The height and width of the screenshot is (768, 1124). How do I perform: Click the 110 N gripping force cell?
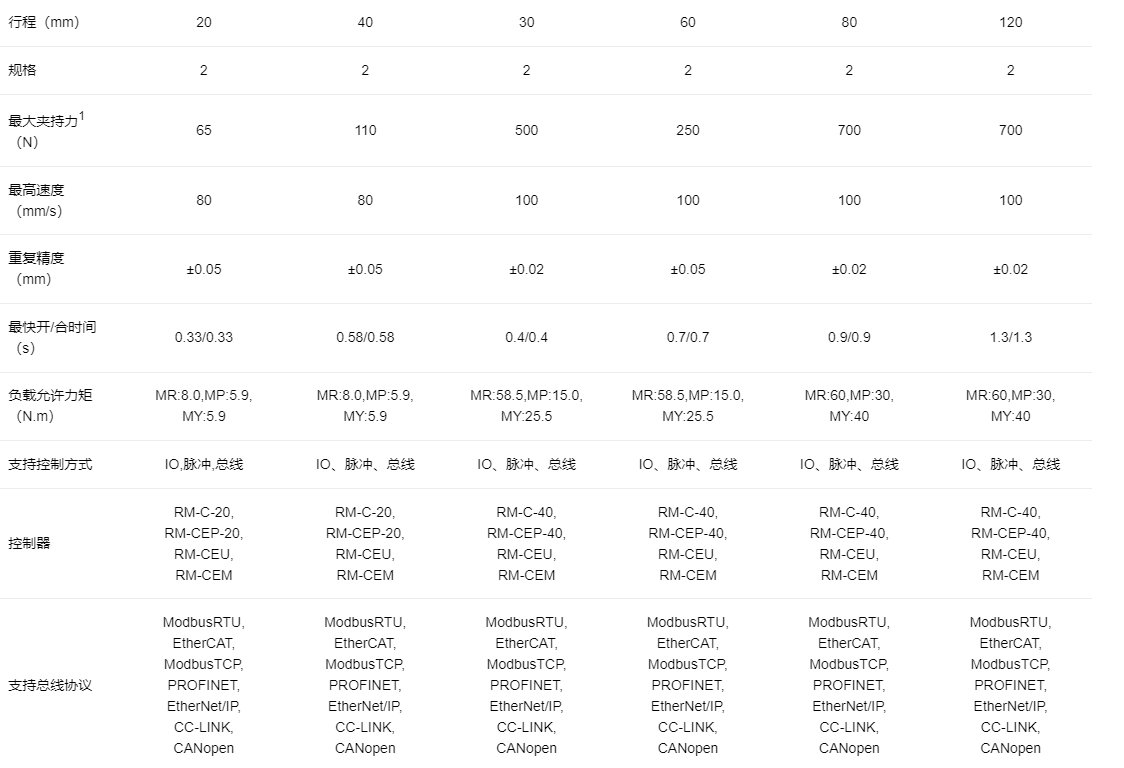tap(365, 130)
